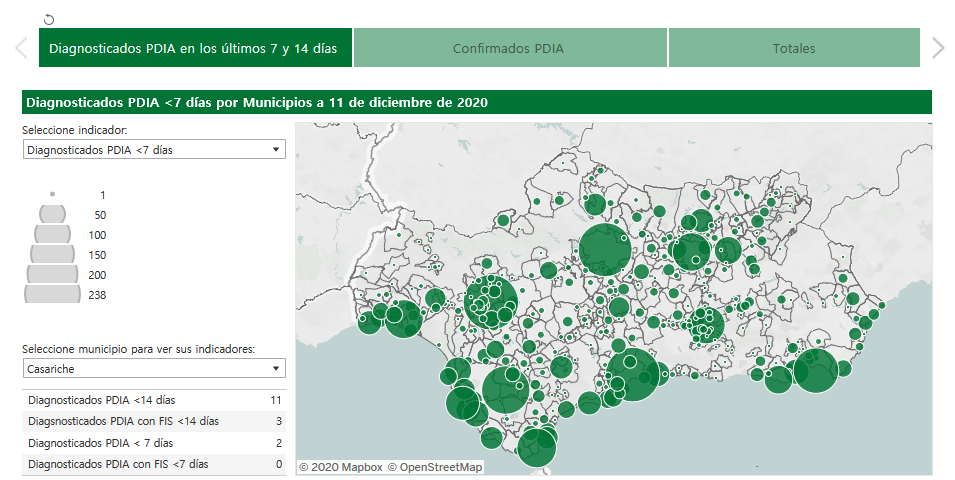Open the Mapbox attribution link
The image size is (955, 480).
coord(340,467)
